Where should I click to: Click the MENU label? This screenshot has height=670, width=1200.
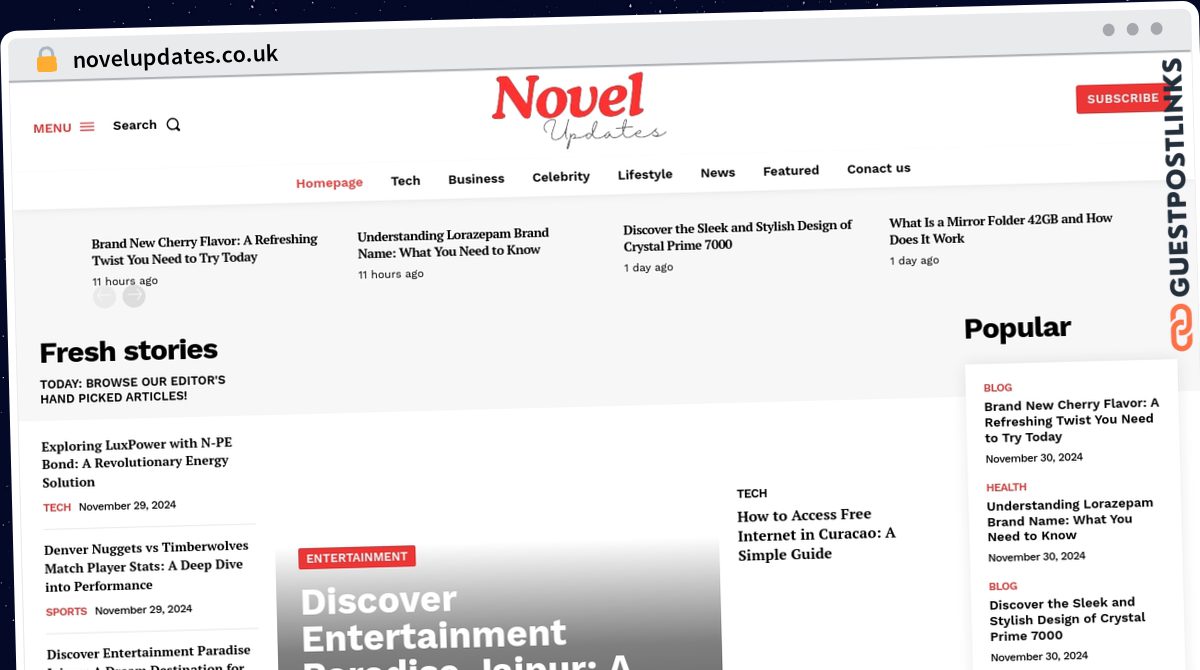[x=52, y=128]
